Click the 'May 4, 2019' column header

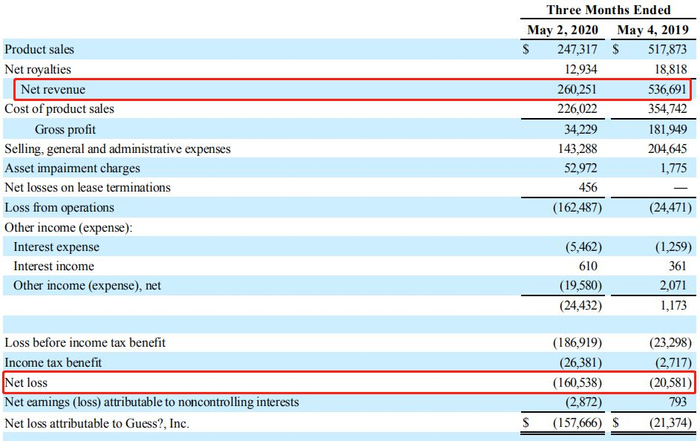[653, 30]
